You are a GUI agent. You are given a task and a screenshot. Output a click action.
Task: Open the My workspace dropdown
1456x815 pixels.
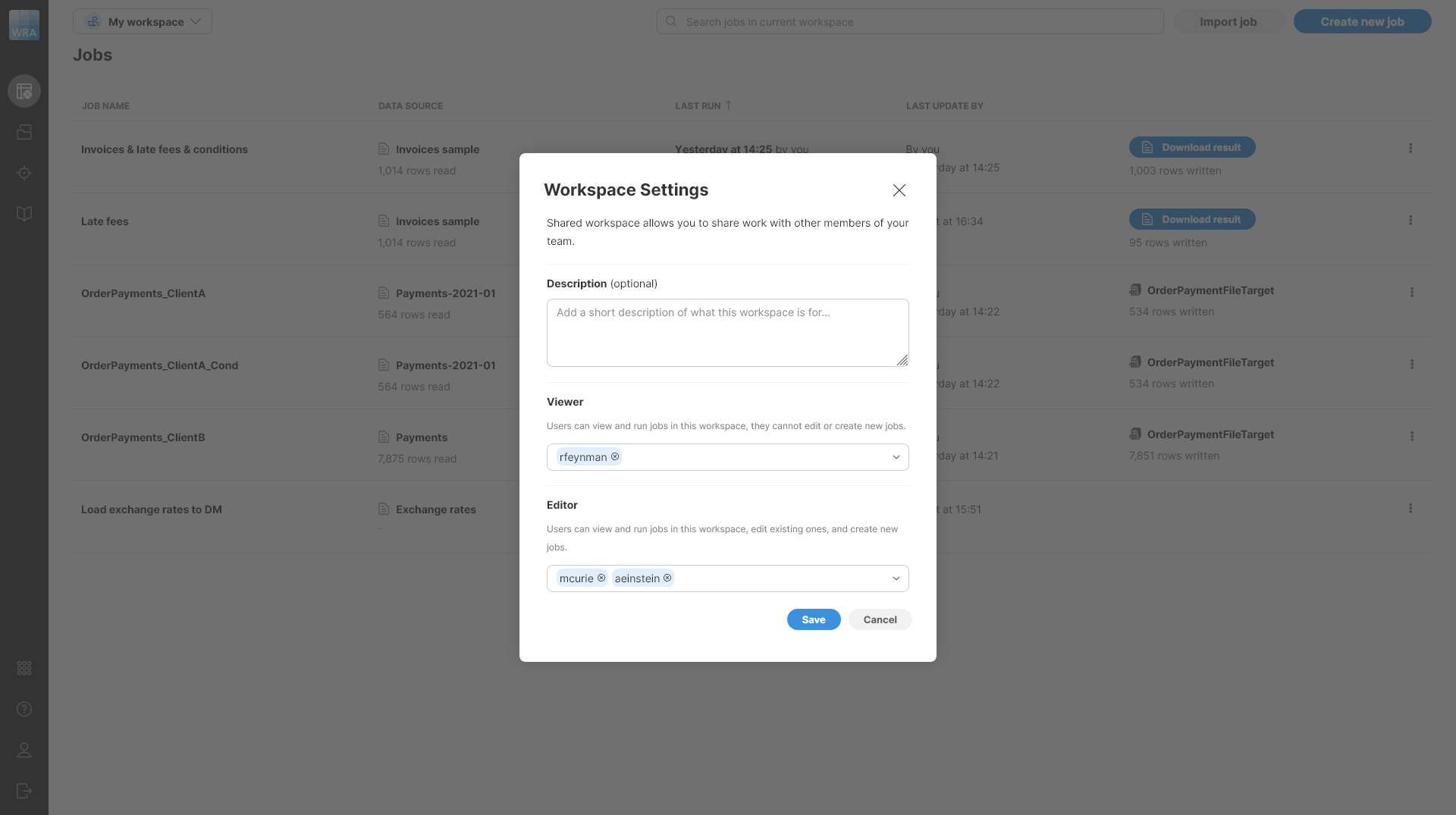(143, 21)
